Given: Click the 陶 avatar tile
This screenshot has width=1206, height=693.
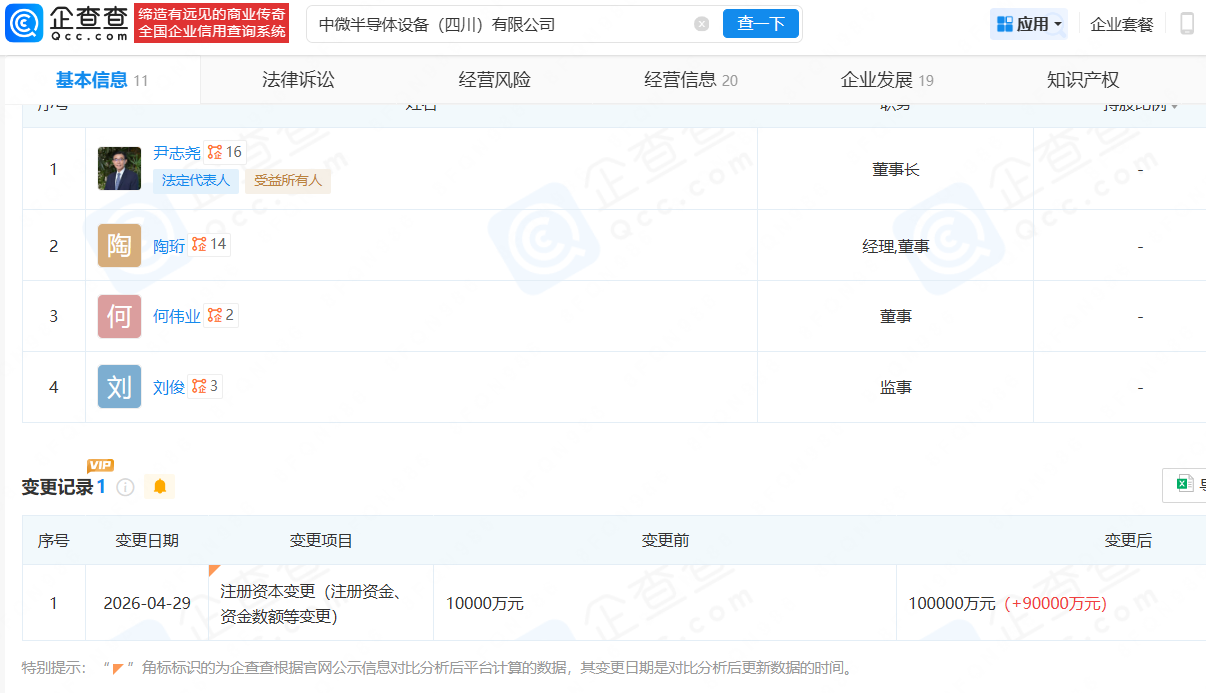Looking at the screenshot, I should click(119, 245).
